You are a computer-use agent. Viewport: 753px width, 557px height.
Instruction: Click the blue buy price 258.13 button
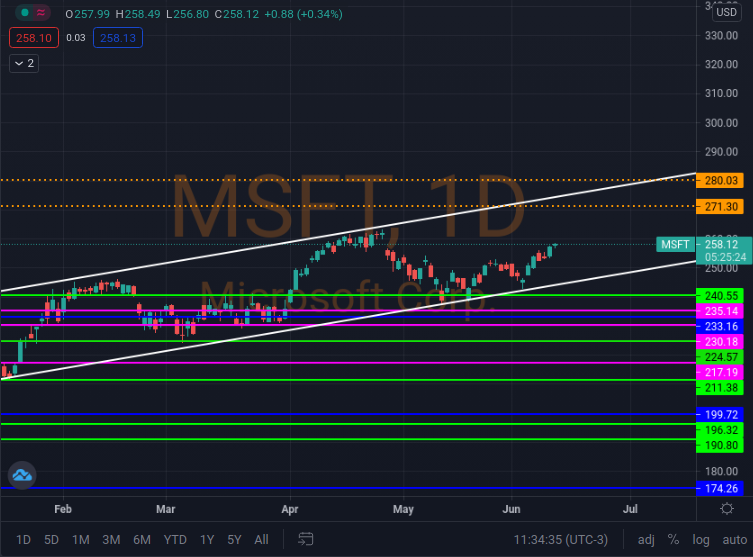[118, 38]
